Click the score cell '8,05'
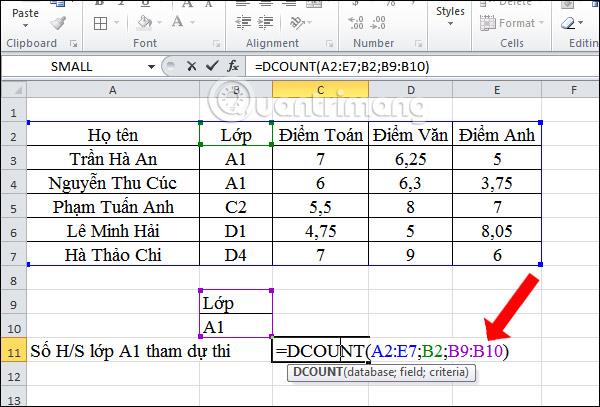 pyautogui.click(x=497, y=231)
